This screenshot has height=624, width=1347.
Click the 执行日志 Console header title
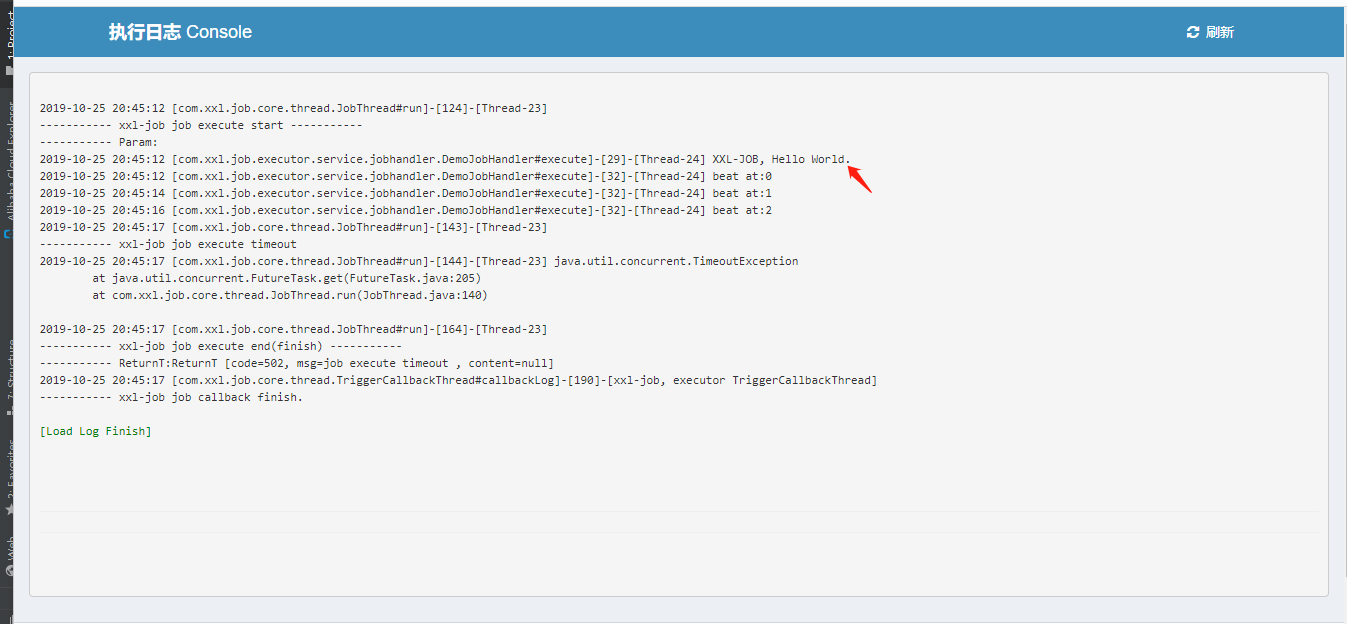[x=180, y=32]
